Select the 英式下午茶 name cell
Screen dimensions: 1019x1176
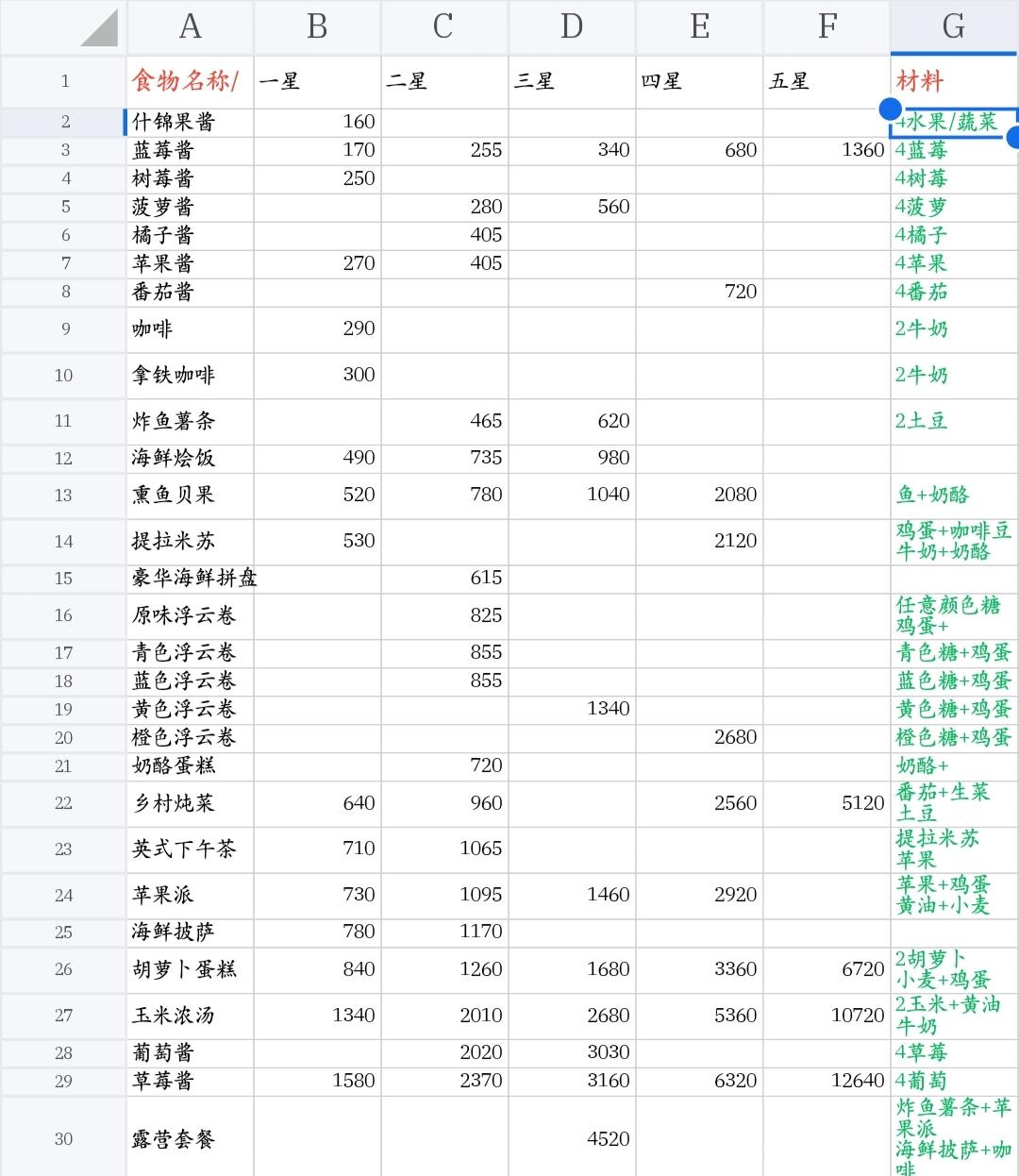click(190, 849)
